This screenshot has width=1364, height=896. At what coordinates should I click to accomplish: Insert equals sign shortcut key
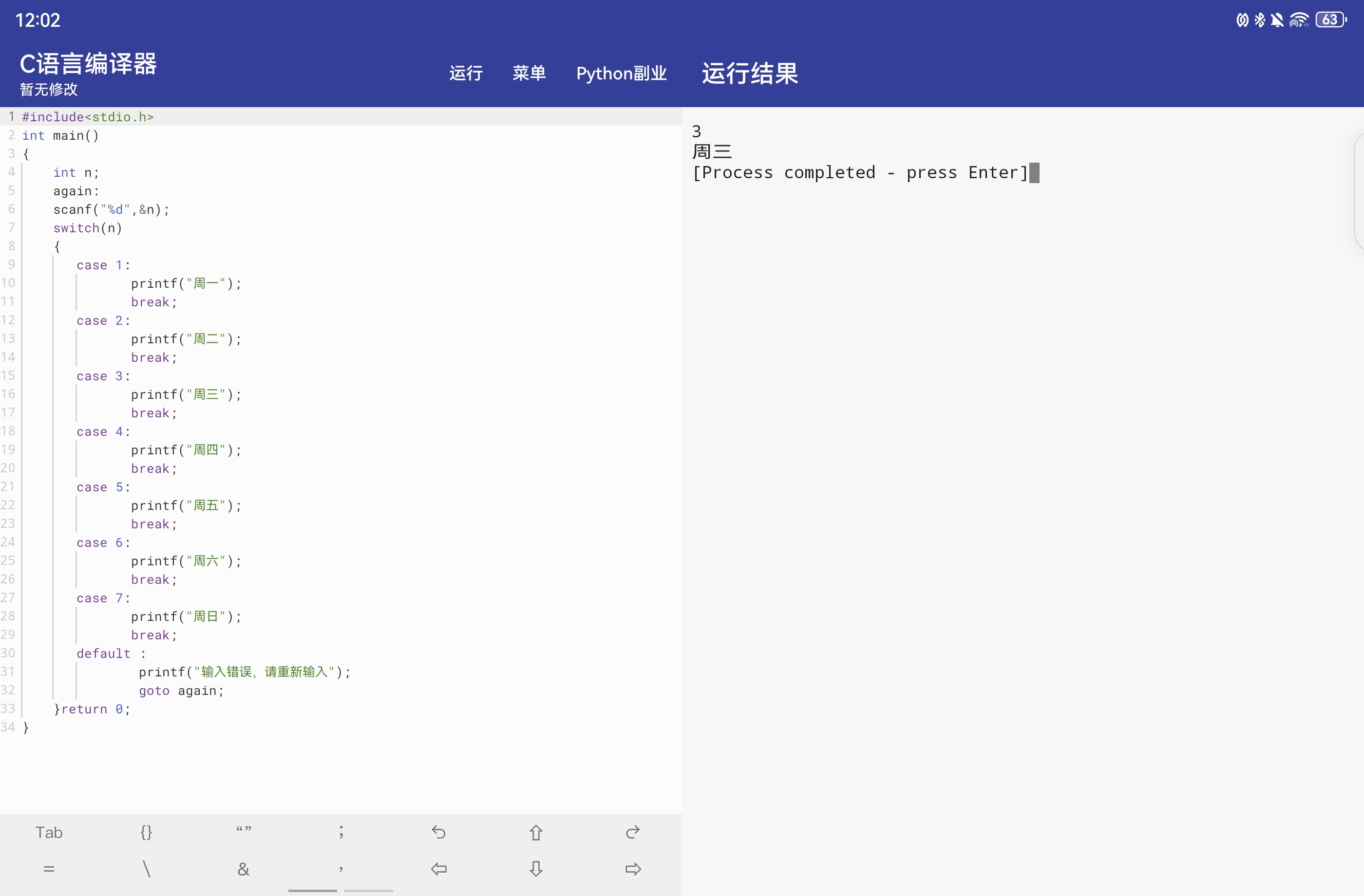coord(49,869)
